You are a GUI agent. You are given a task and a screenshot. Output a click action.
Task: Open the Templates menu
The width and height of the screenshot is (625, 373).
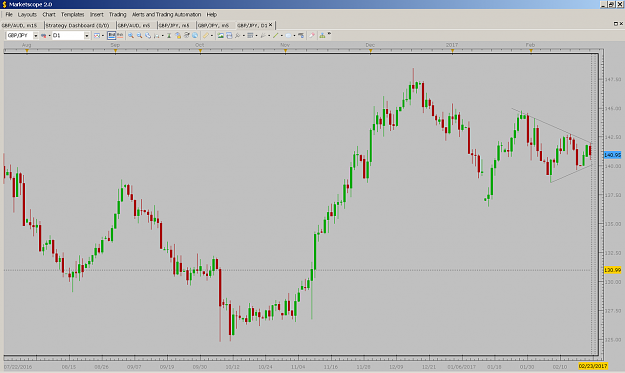click(73, 14)
